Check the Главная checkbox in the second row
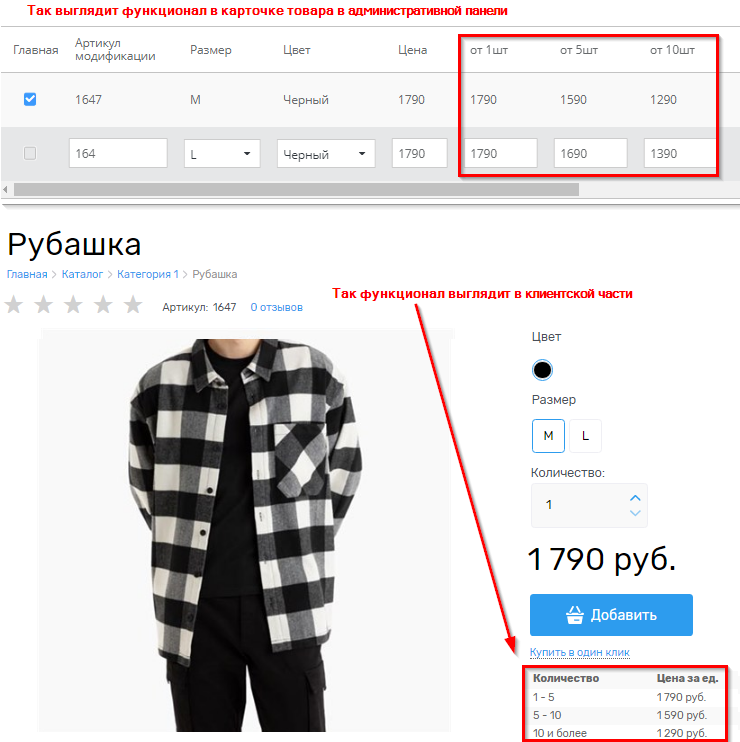 click(30, 153)
